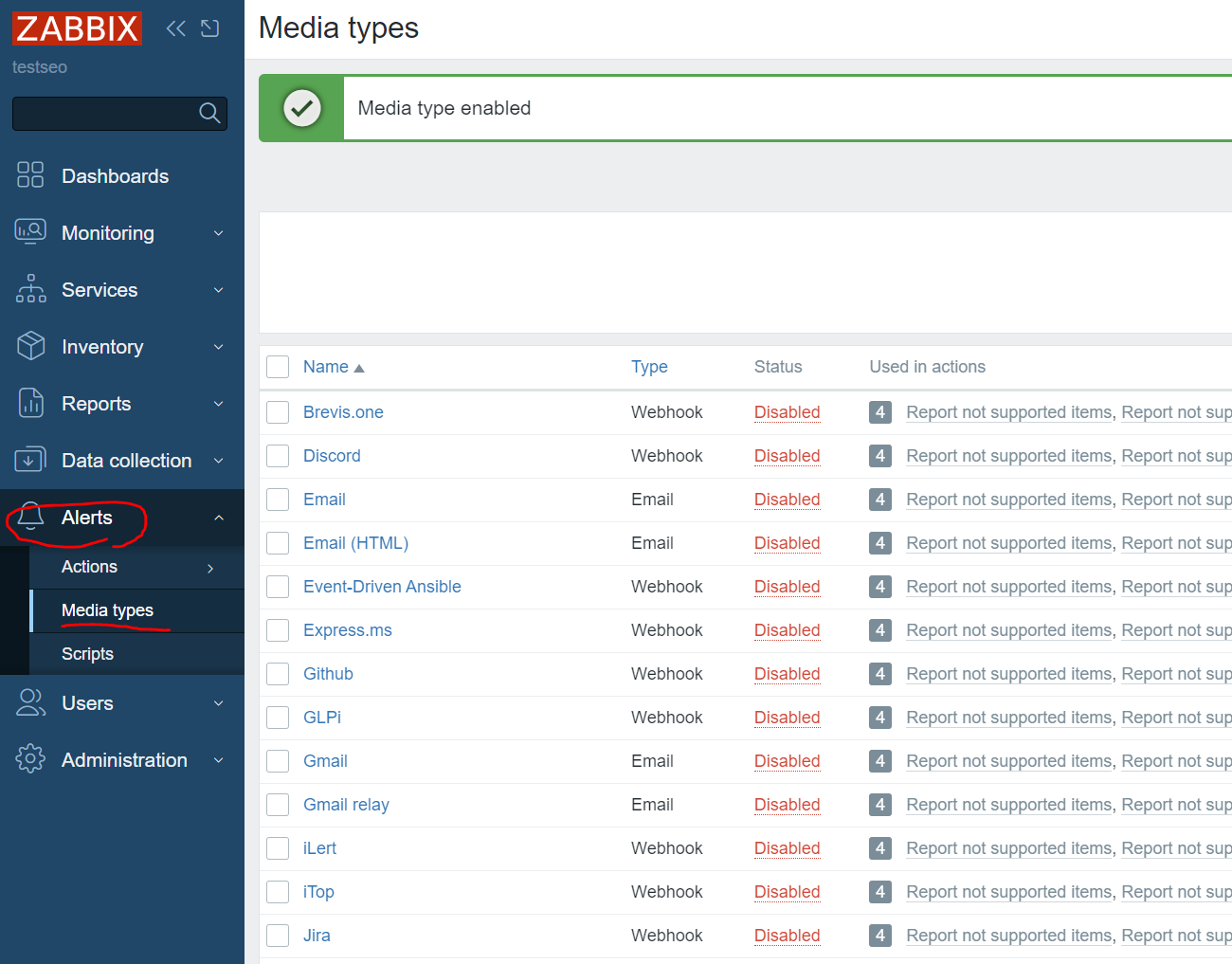Click the Services hierarchy icon
This screenshot has height=964, width=1232.
tap(30, 289)
